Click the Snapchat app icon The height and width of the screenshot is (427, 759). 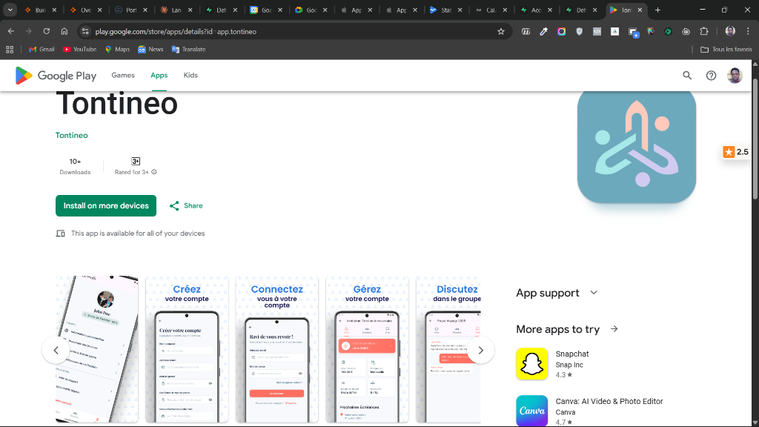point(531,364)
